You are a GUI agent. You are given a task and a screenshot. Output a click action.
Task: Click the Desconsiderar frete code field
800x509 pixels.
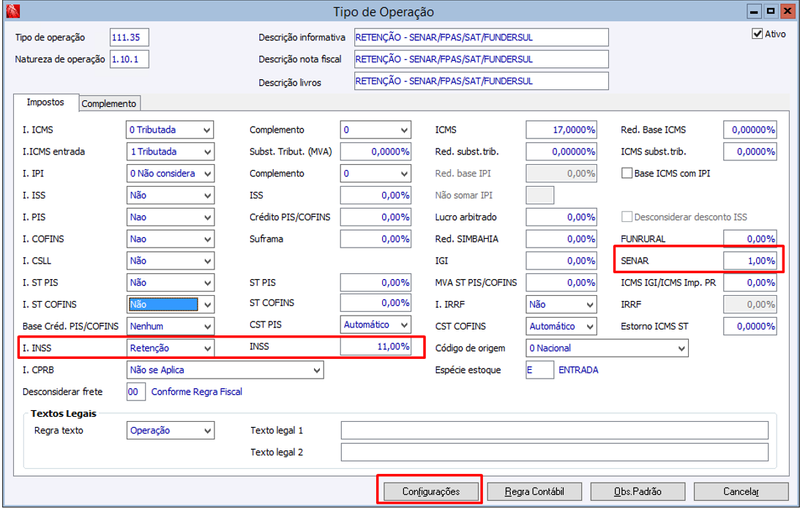tap(136, 392)
